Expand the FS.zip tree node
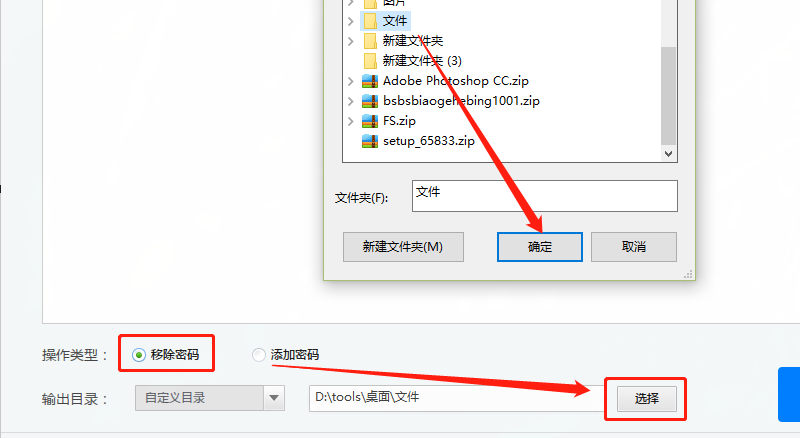 pos(350,121)
